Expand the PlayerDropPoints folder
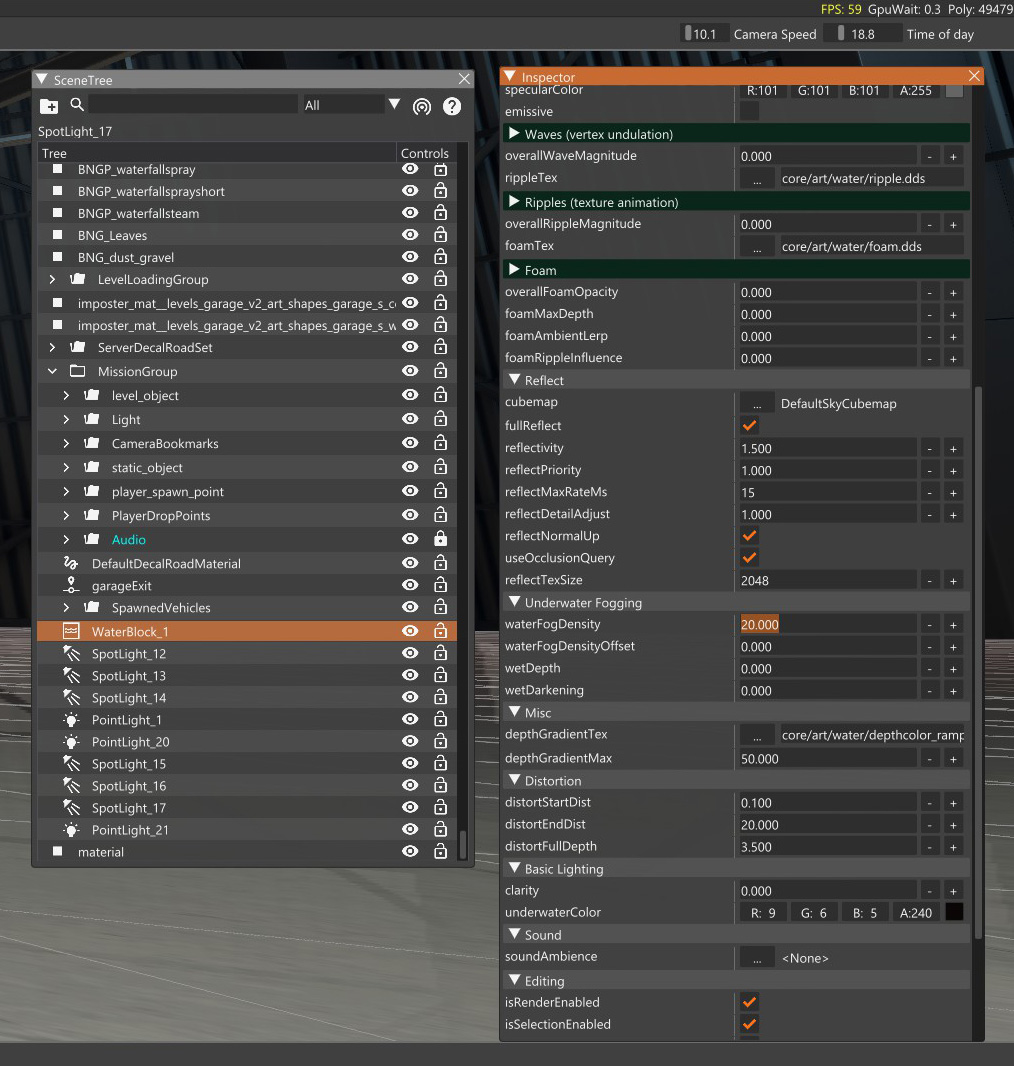 tap(66, 515)
